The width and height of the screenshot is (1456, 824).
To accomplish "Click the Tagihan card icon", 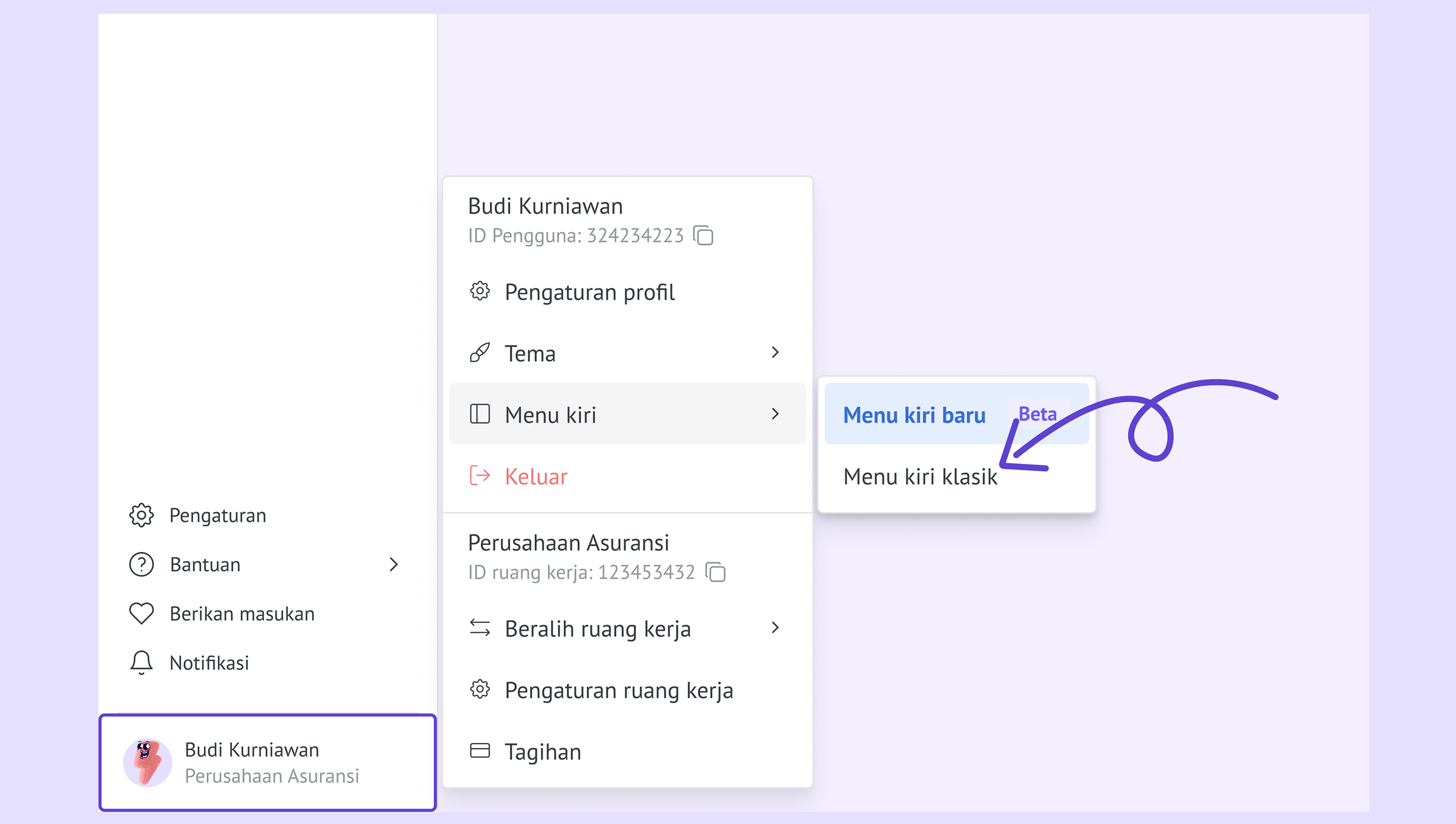I will (x=480, y=751).
